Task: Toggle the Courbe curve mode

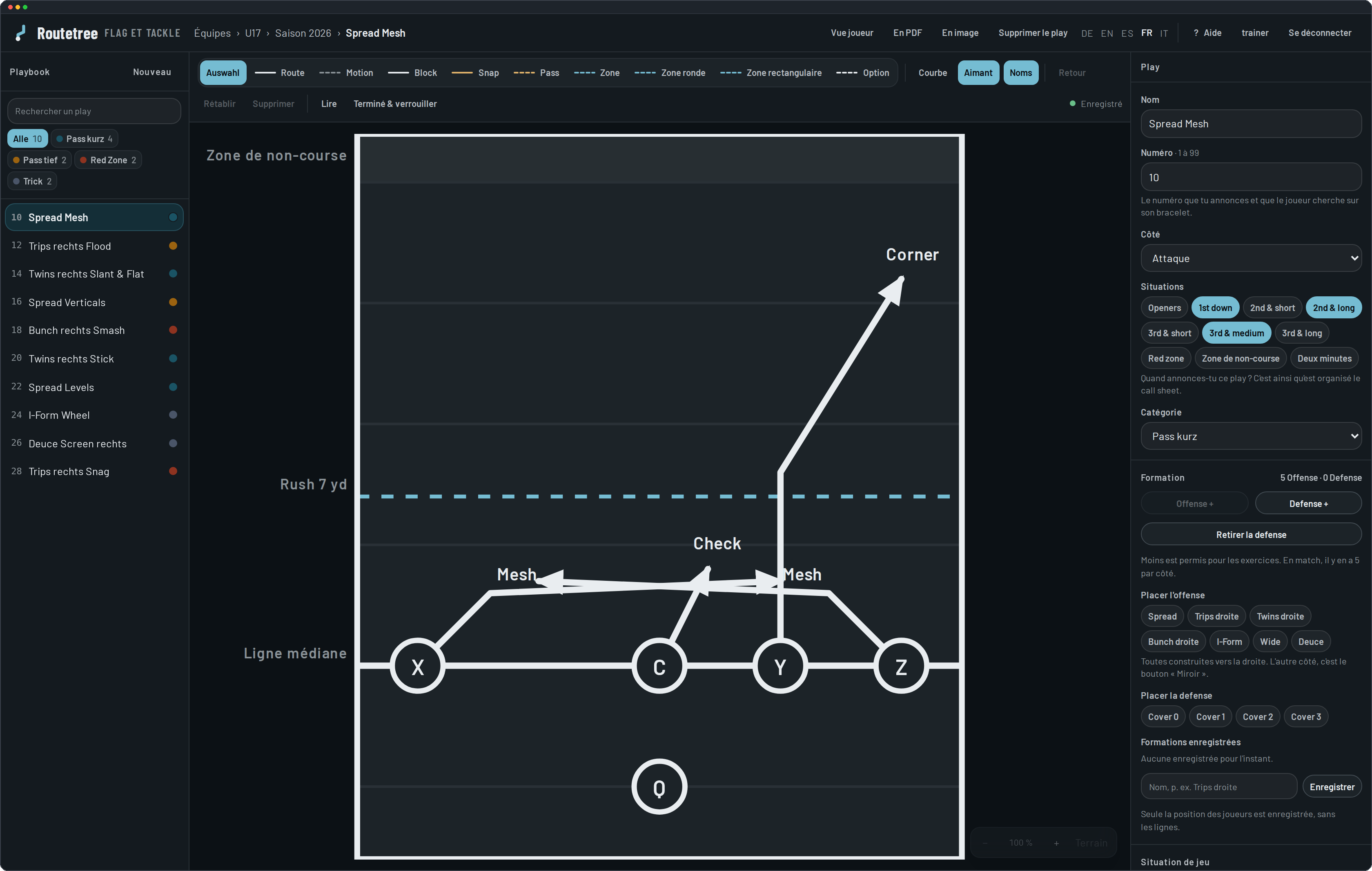Action: (932, 73)
